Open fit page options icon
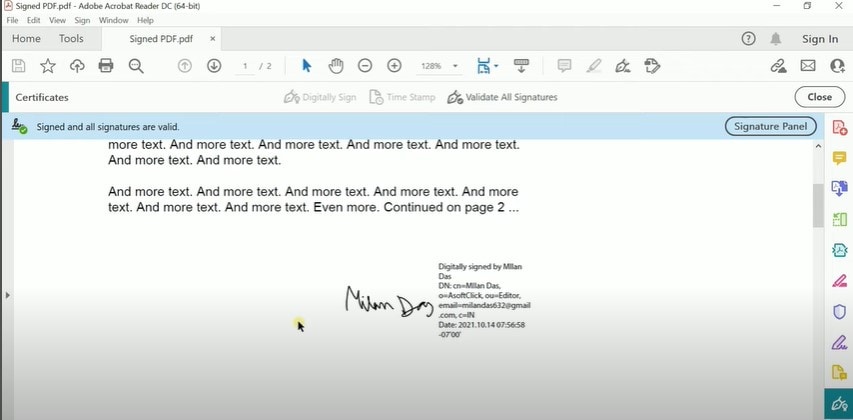This screenshot has width=853, height=420. (487, 66)
